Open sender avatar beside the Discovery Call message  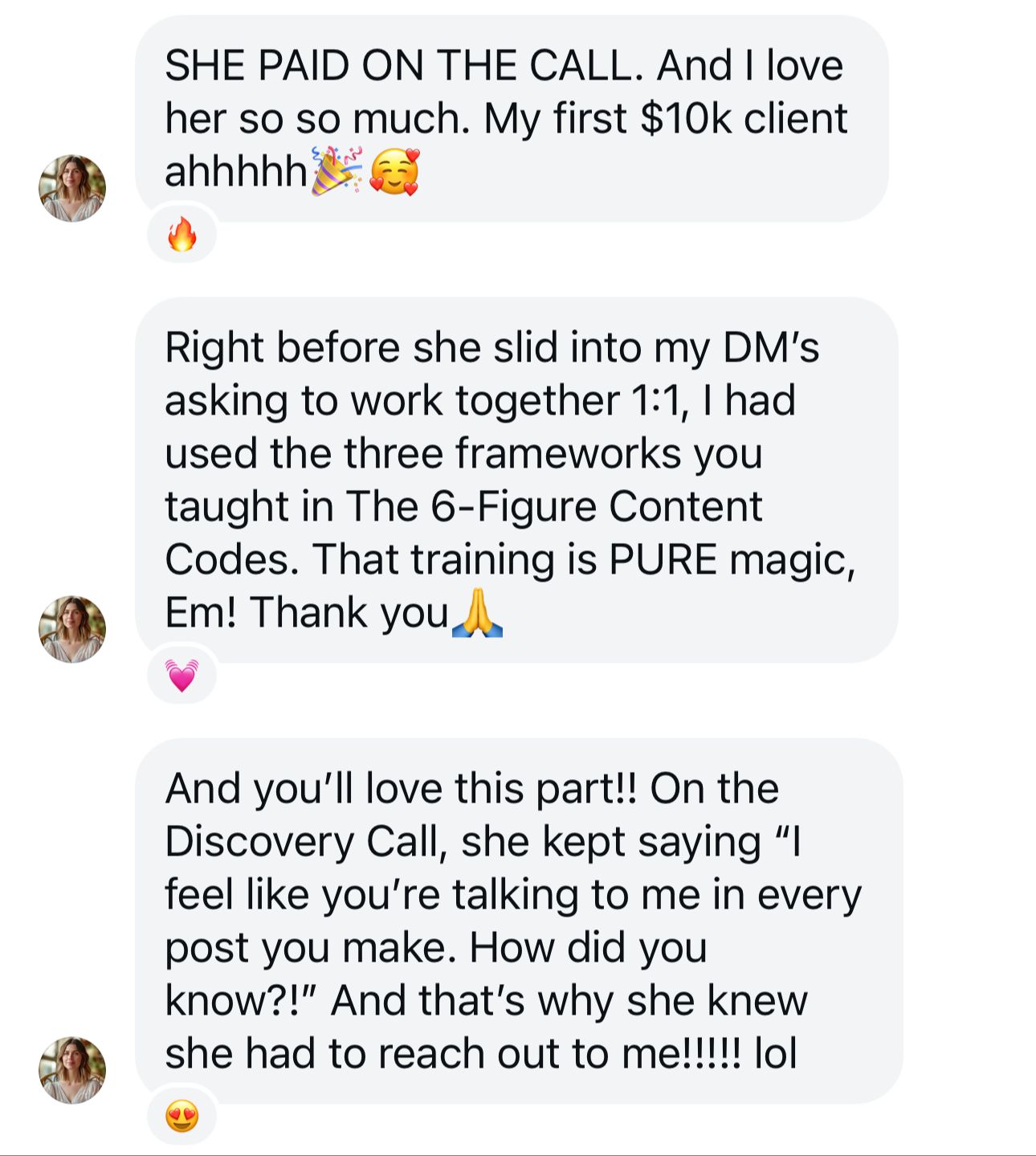point(72,1070)
